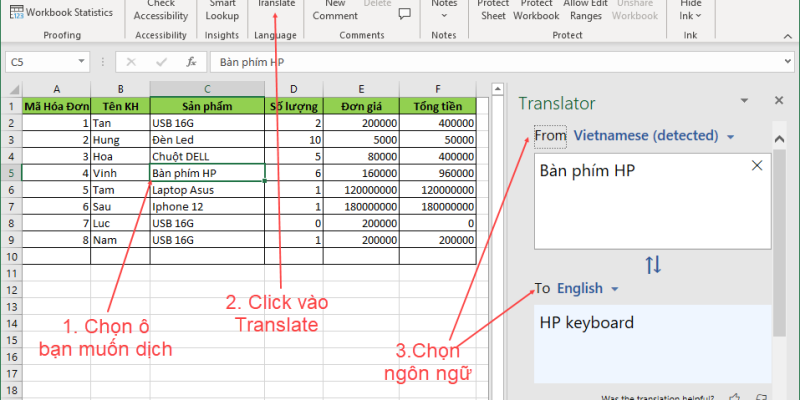Click the thumbs up feedback icon
800x400 pixels.
(x=736, y=396)
